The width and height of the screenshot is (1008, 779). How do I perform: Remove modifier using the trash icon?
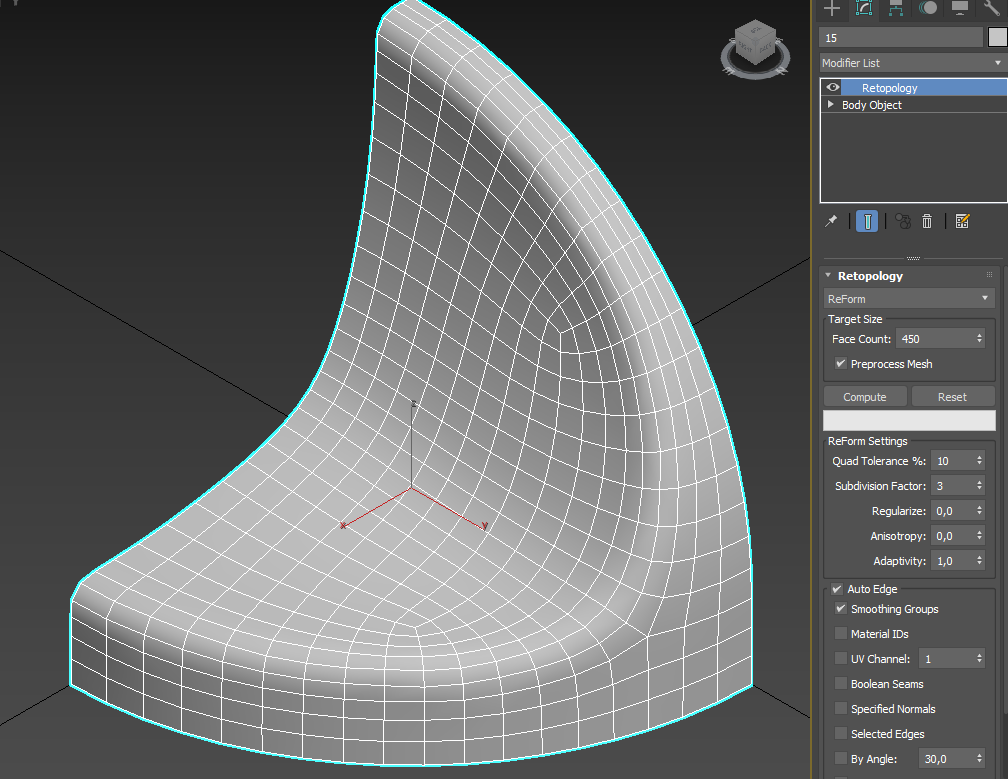click(x=927, y=221)
